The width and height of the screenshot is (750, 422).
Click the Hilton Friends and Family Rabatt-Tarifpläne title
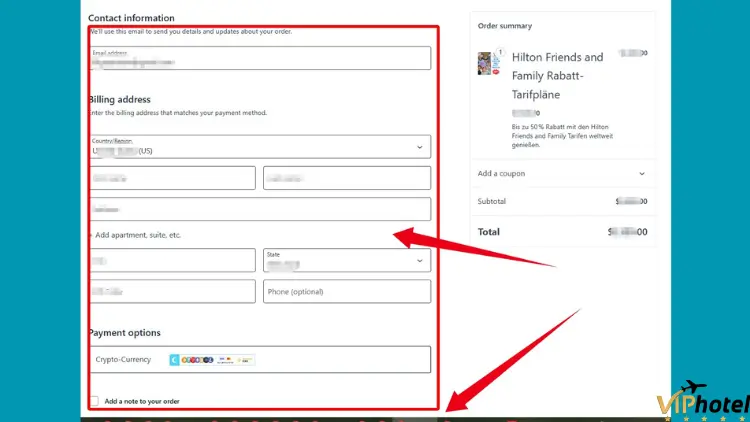557,76
